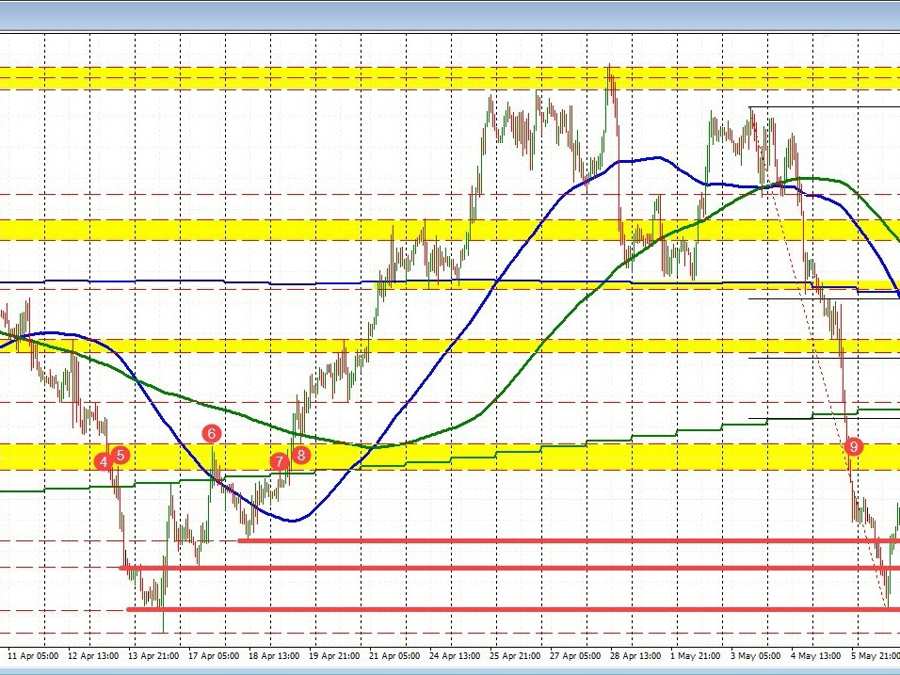Click the '28 Apr 13:00' time axis label
The image size is (900, 675).
pos(635,655)
